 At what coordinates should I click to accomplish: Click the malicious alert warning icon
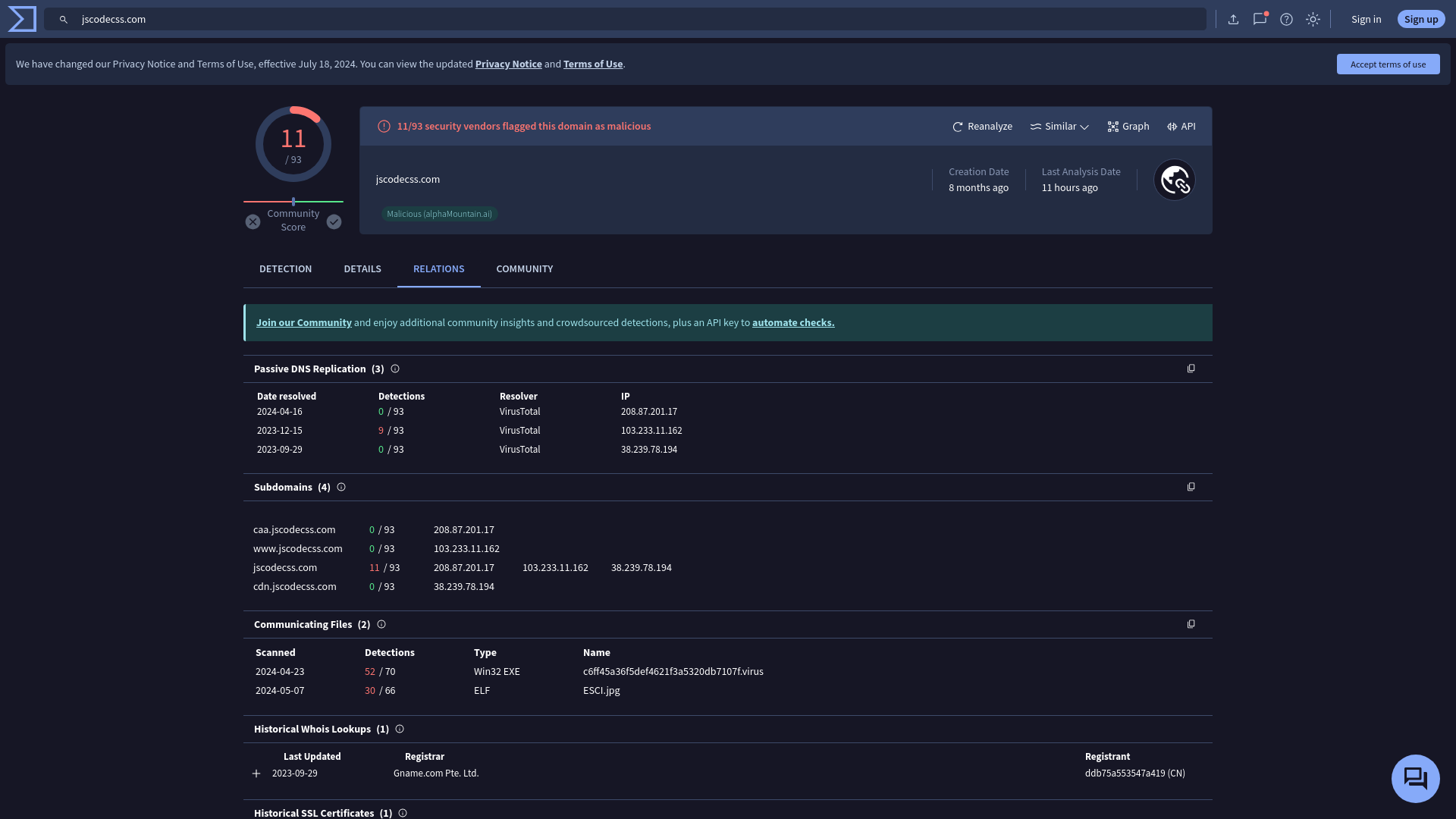coord(384,127)
